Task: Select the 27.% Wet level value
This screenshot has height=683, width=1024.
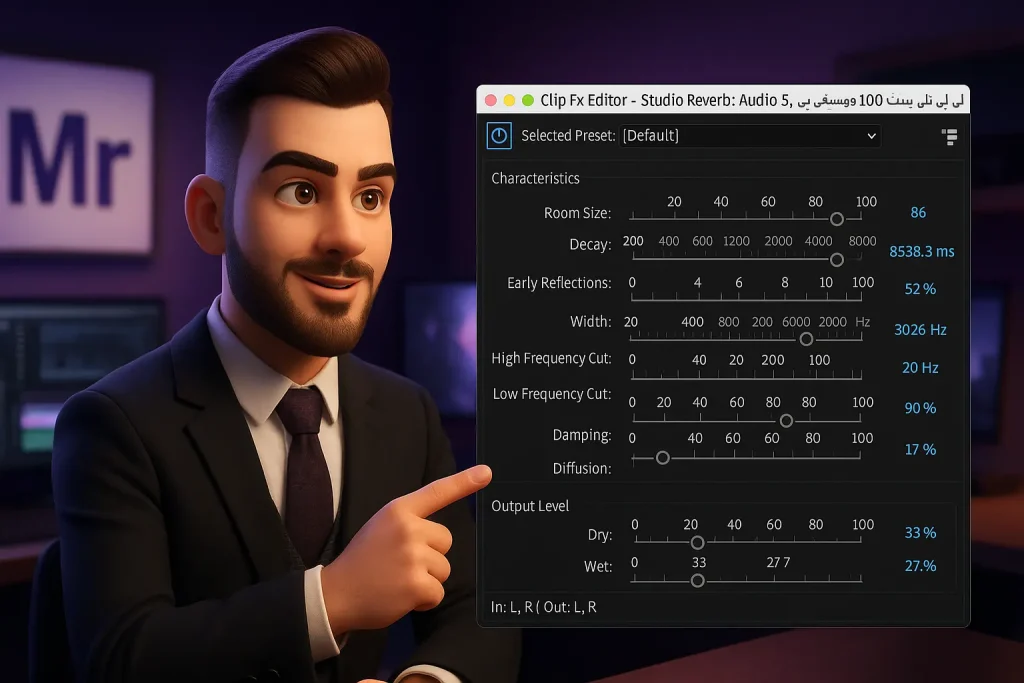Action: 920,566
